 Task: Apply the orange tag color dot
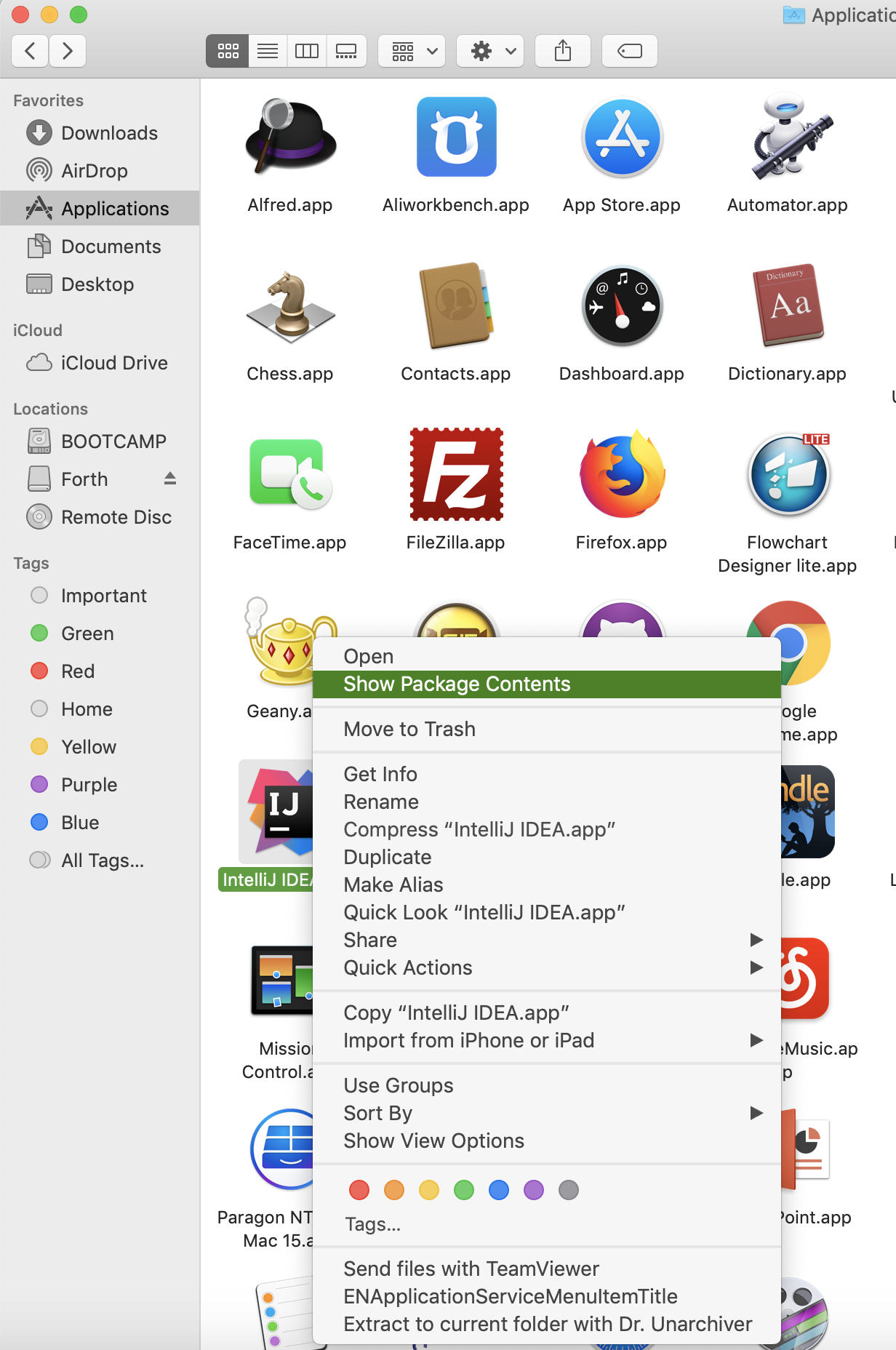[x=394, y=1190]
